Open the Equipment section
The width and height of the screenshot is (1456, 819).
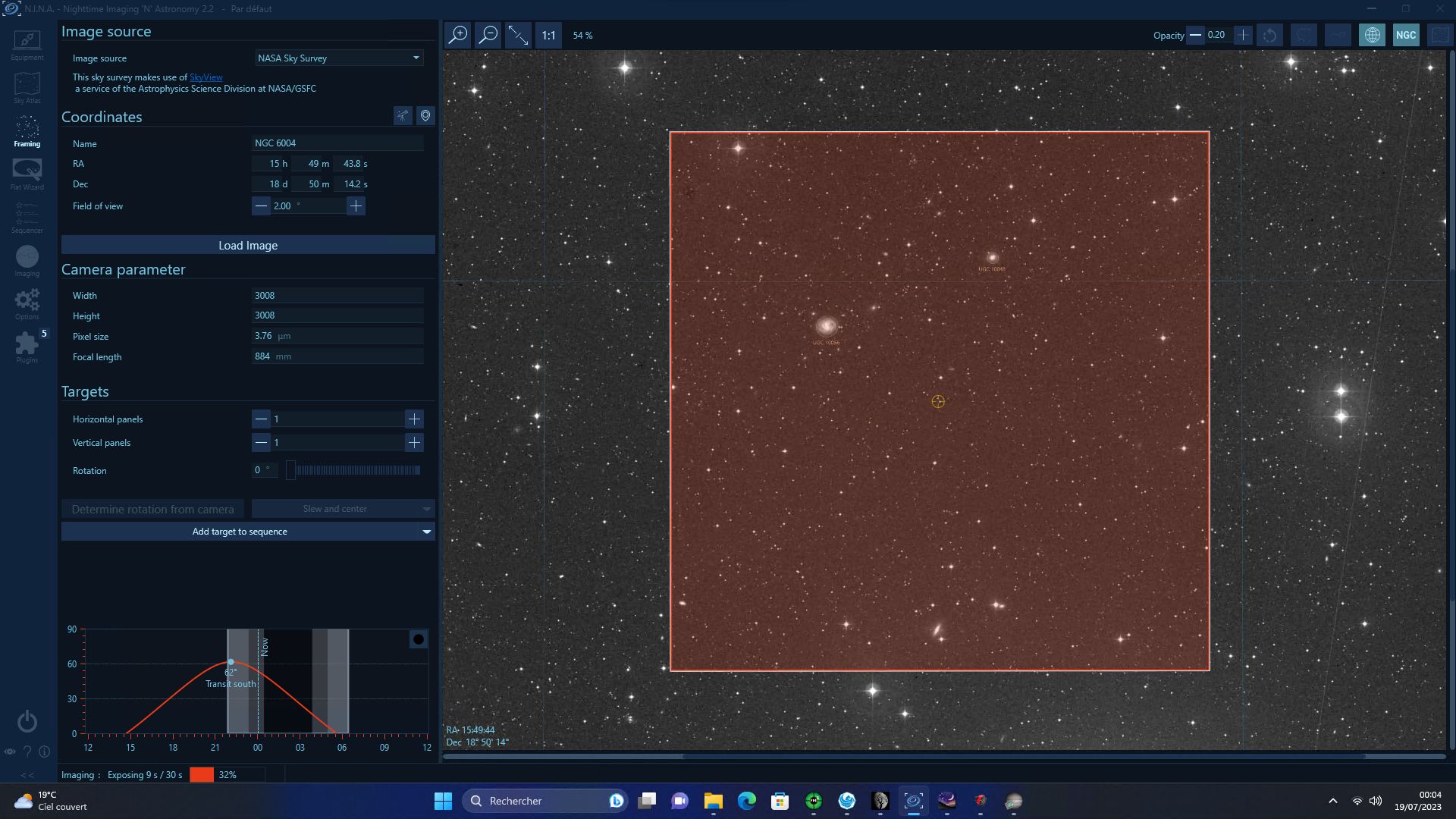pos(27,45)
